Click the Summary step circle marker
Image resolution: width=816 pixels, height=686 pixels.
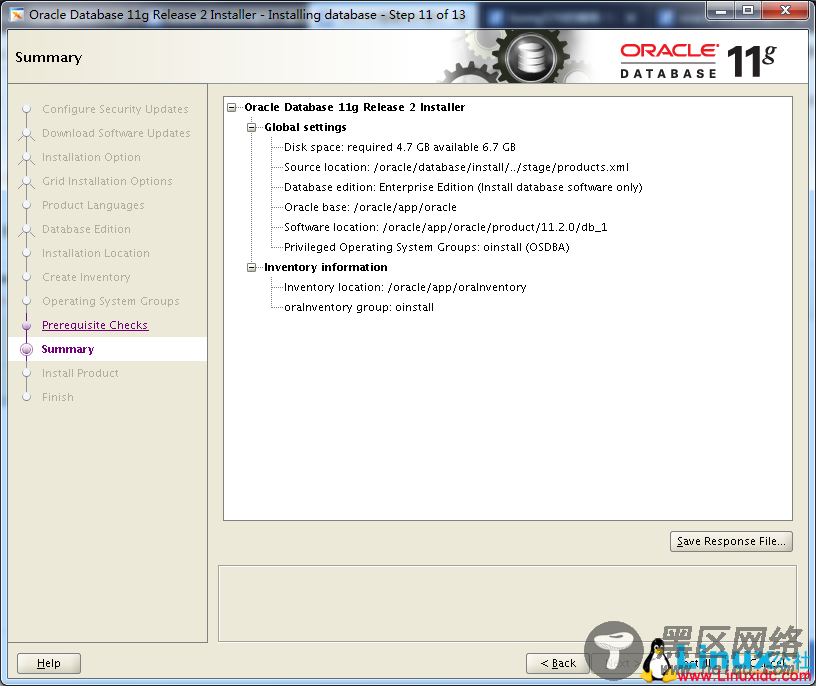point(27,349)
